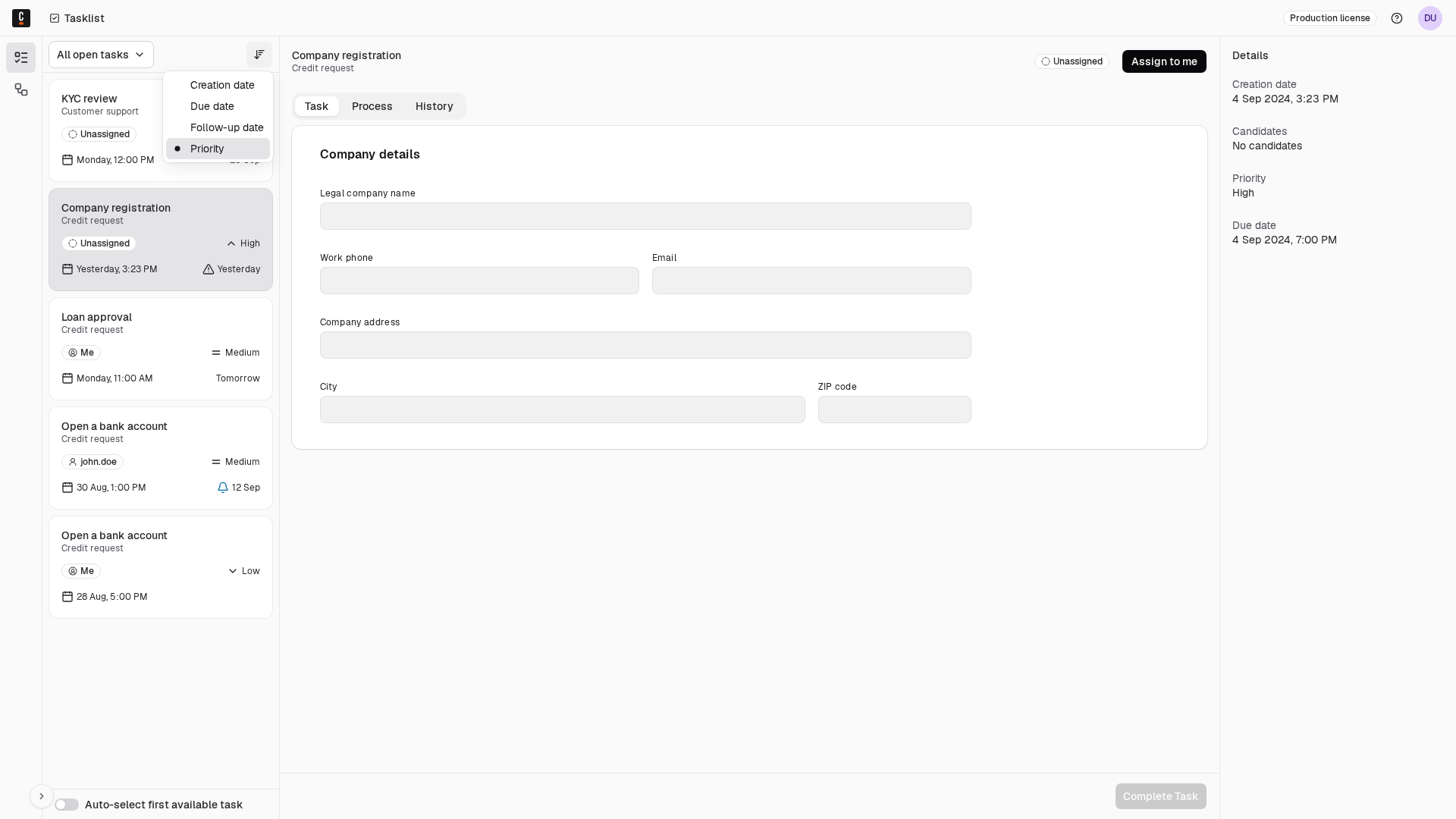Click the overdue warning icon on Company registration
The image size is (1456, 819).
tap(209, 269)
